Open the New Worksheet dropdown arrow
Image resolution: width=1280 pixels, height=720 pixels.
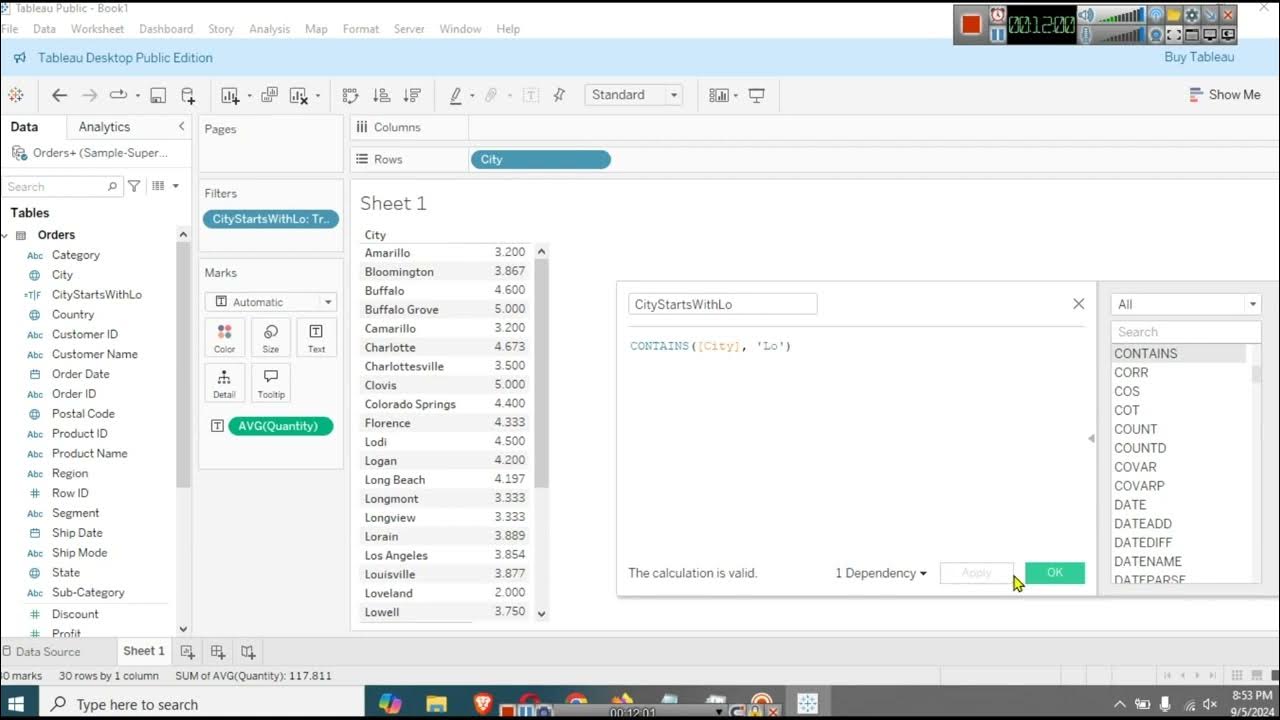tap(249, 96)
